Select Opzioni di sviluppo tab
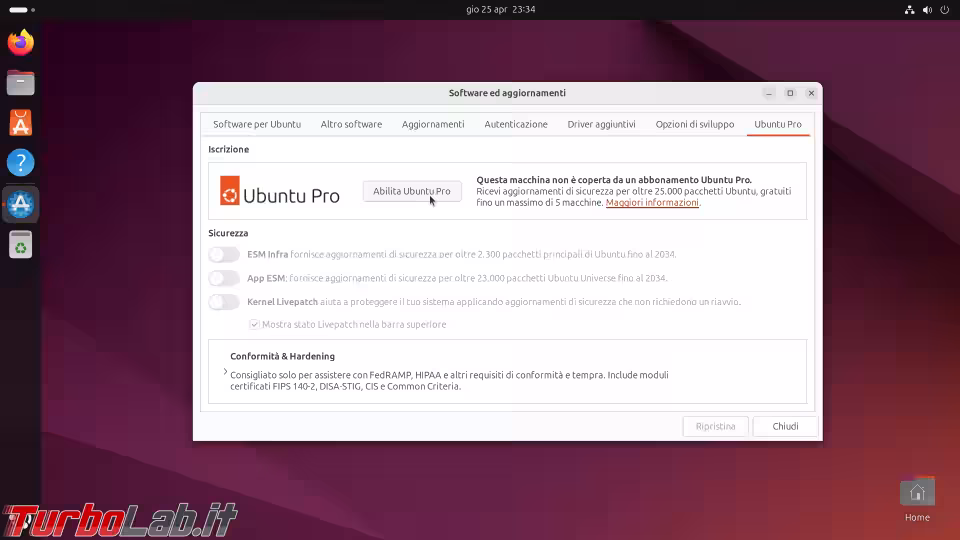 tap(695, 124)
